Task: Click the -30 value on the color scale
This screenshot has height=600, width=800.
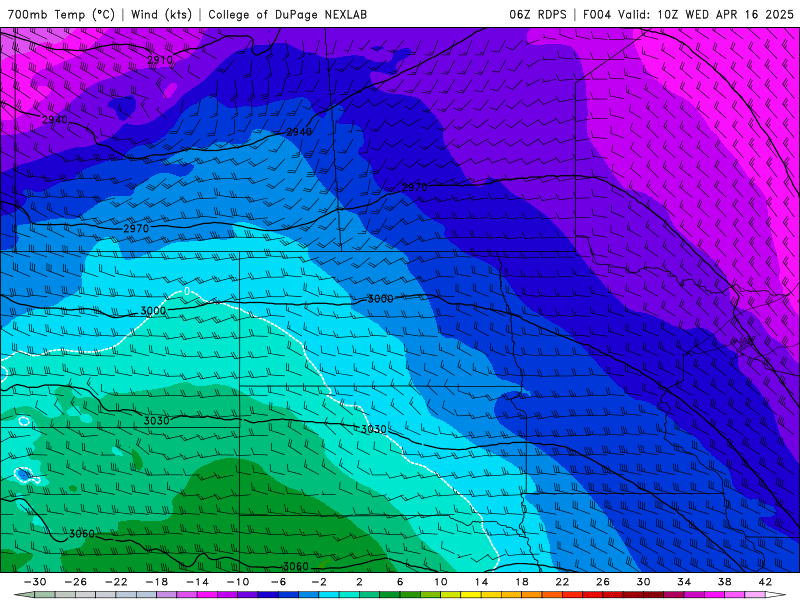Action: (x=35, y=582)
